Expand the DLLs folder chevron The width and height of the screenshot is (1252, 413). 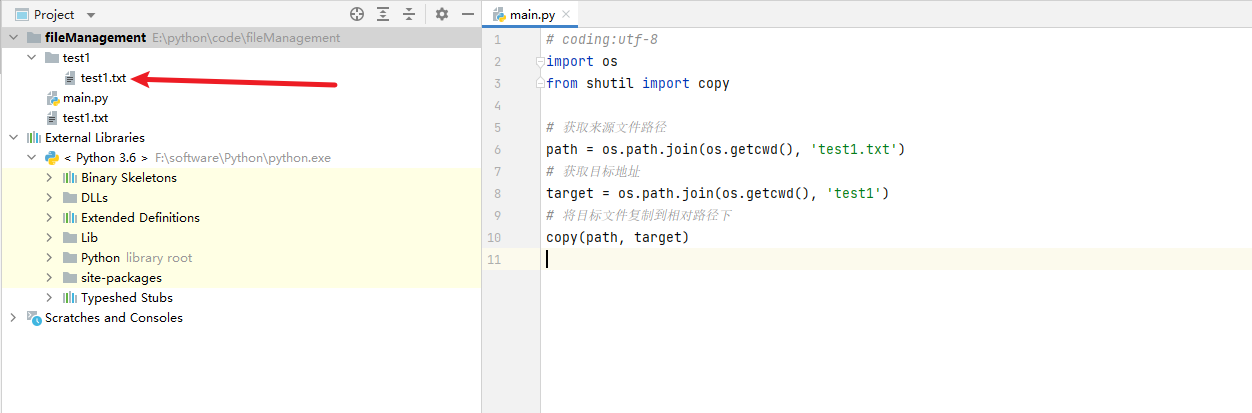coord(49,197)
